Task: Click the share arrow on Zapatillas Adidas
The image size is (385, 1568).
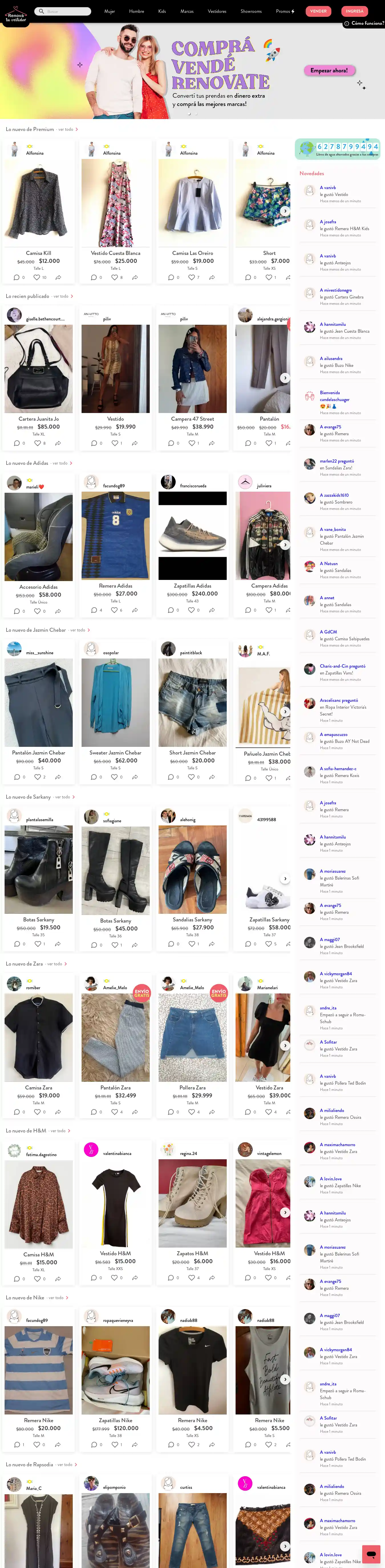Action: 211,610
